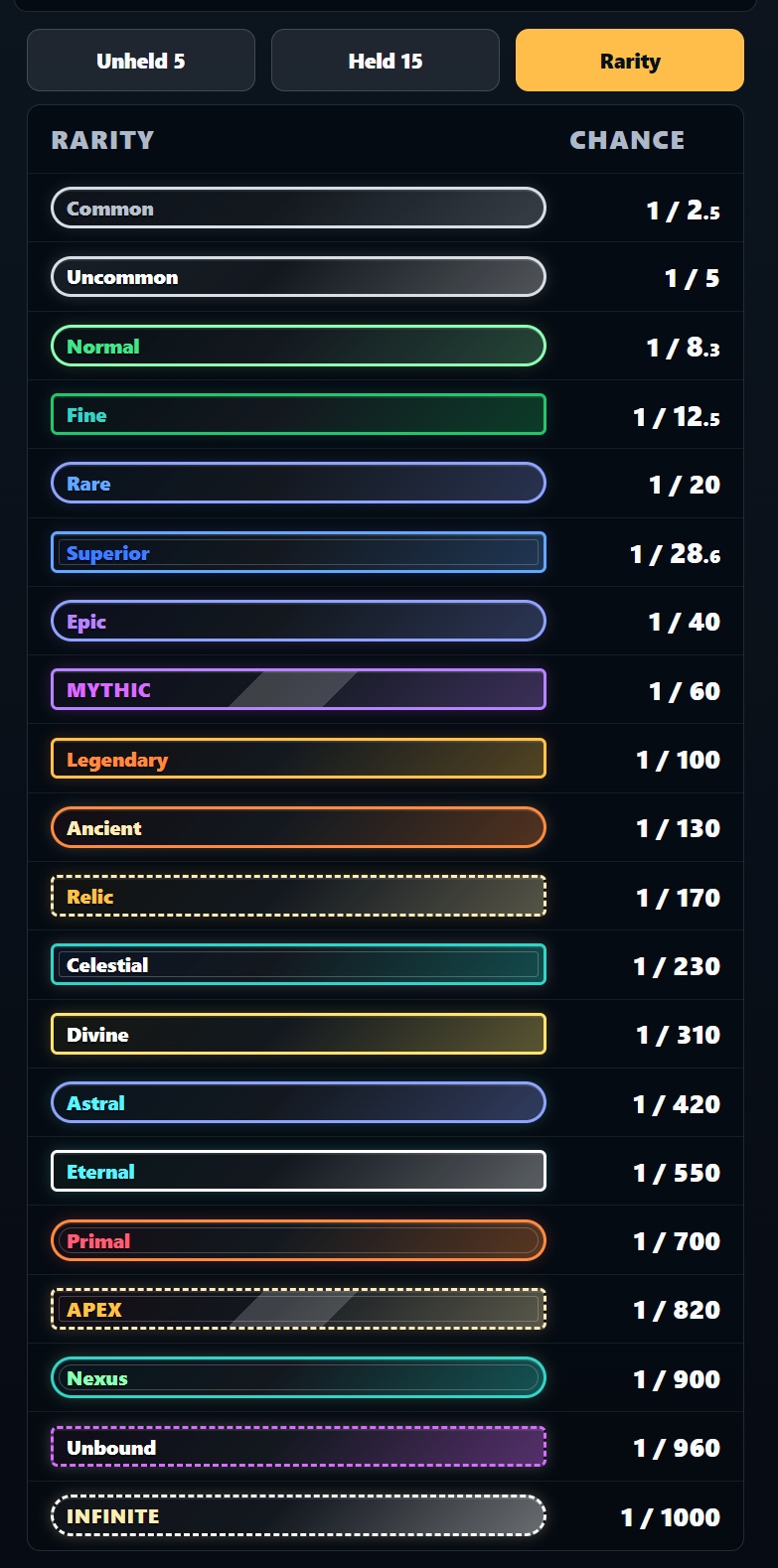This screenshot has width=778, height=1568.
Task: Select the highlighted Rarity tab
Action: click(x=630, y=61)
